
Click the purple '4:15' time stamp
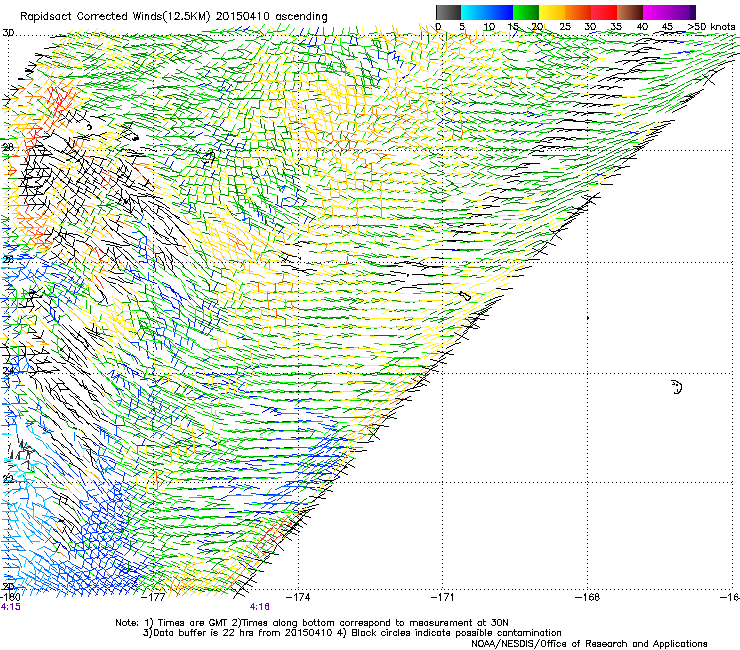point(10,607)
